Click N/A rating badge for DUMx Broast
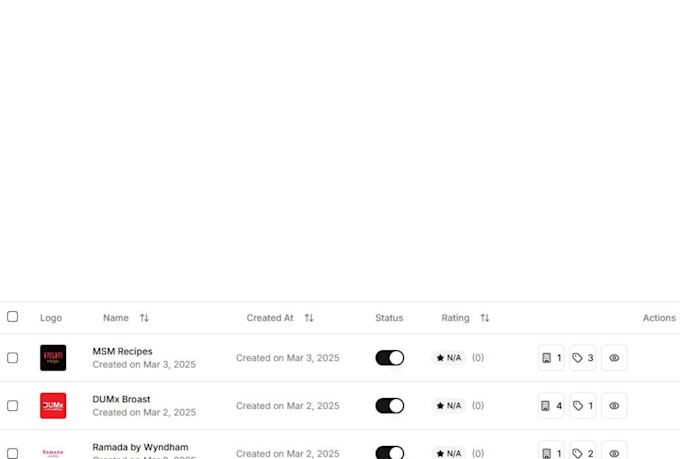 coord(449,406)
